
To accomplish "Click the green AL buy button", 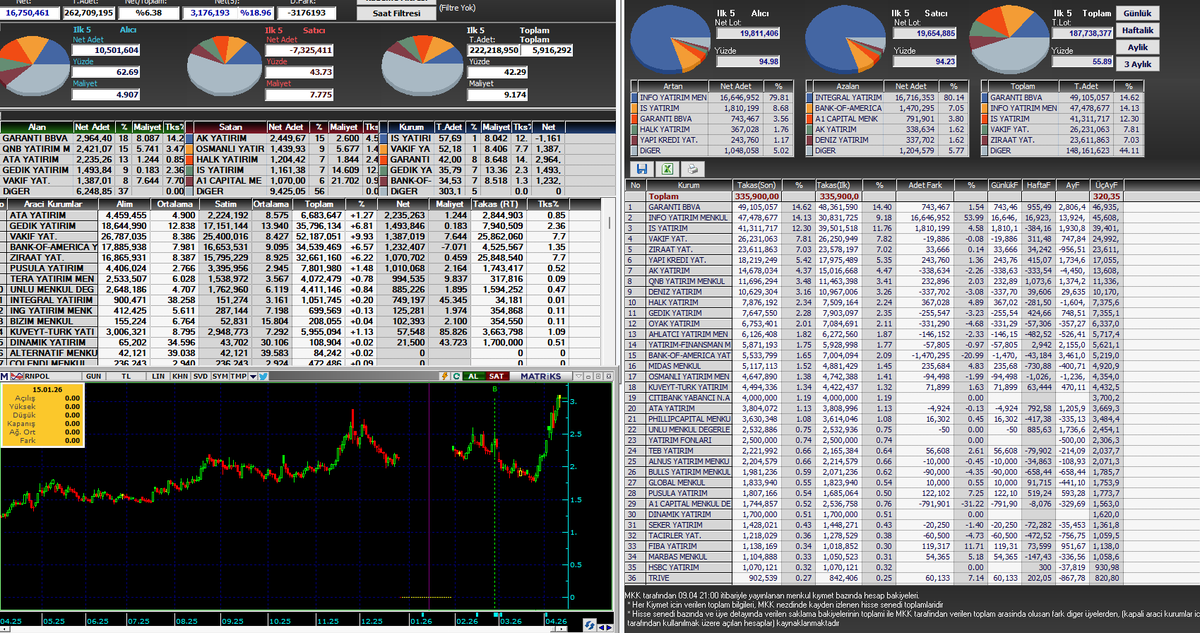I will point(473,376).
